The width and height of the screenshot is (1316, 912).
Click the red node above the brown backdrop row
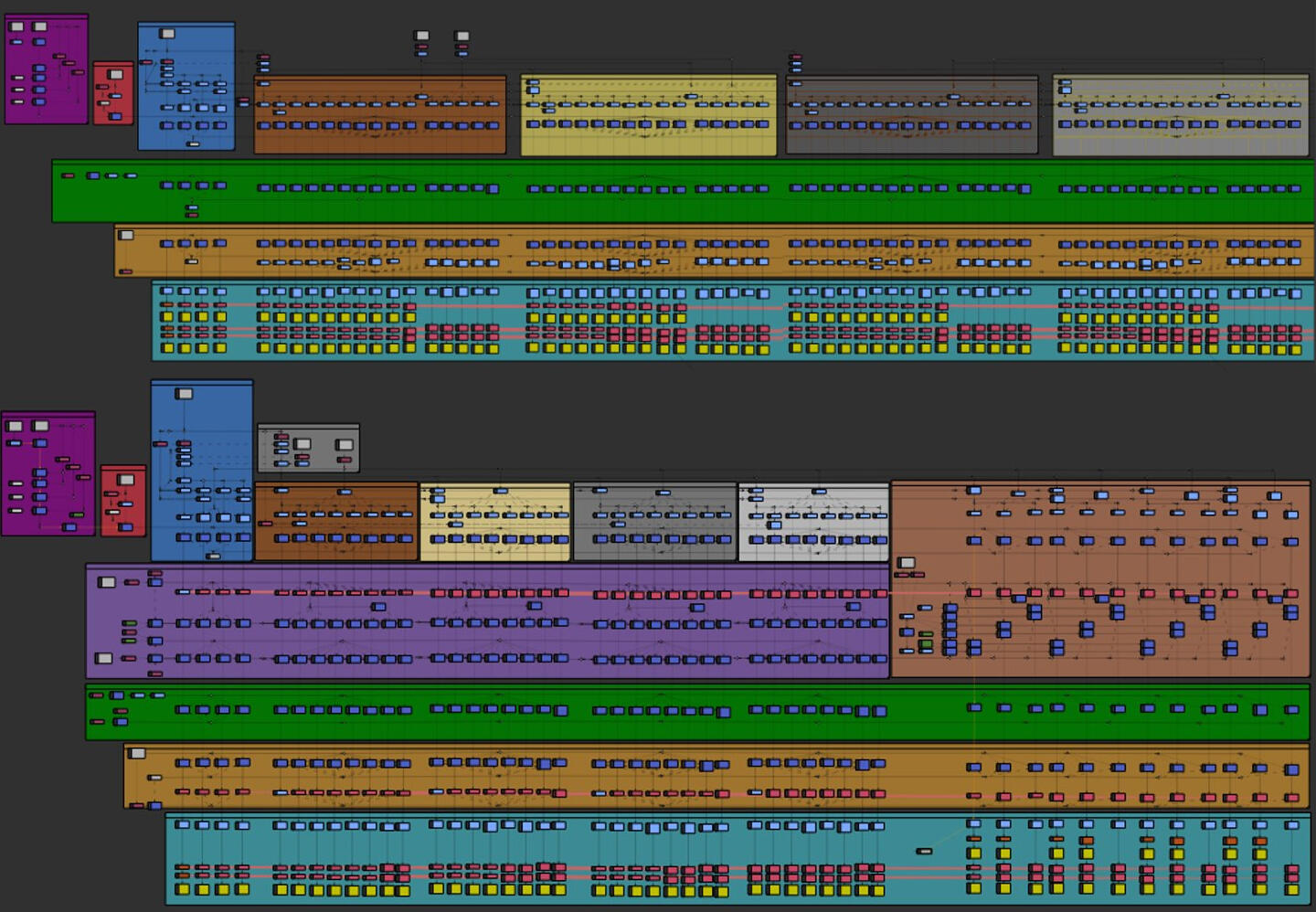263,57
